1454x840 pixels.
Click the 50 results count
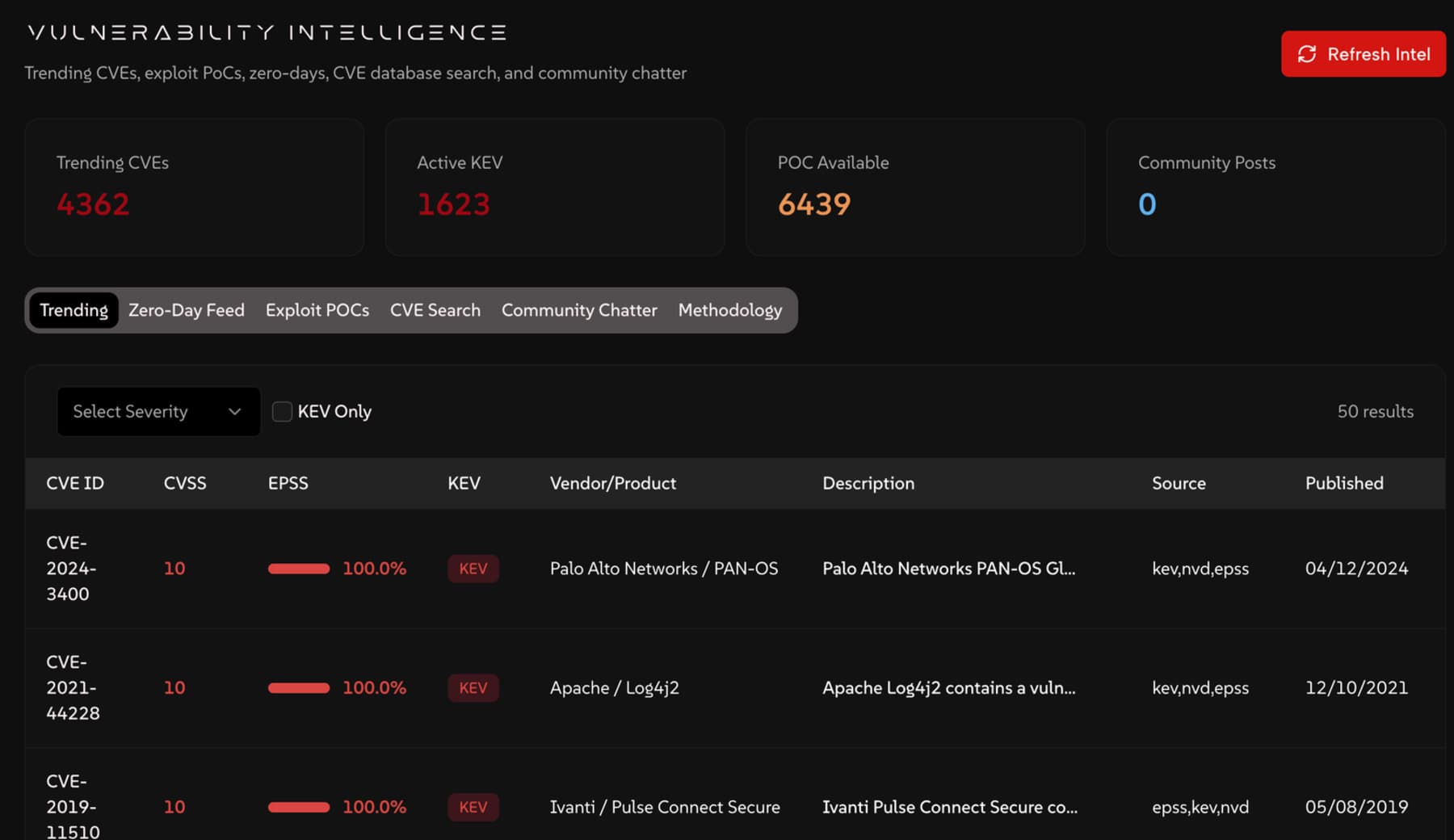(x=1376, y=411)
